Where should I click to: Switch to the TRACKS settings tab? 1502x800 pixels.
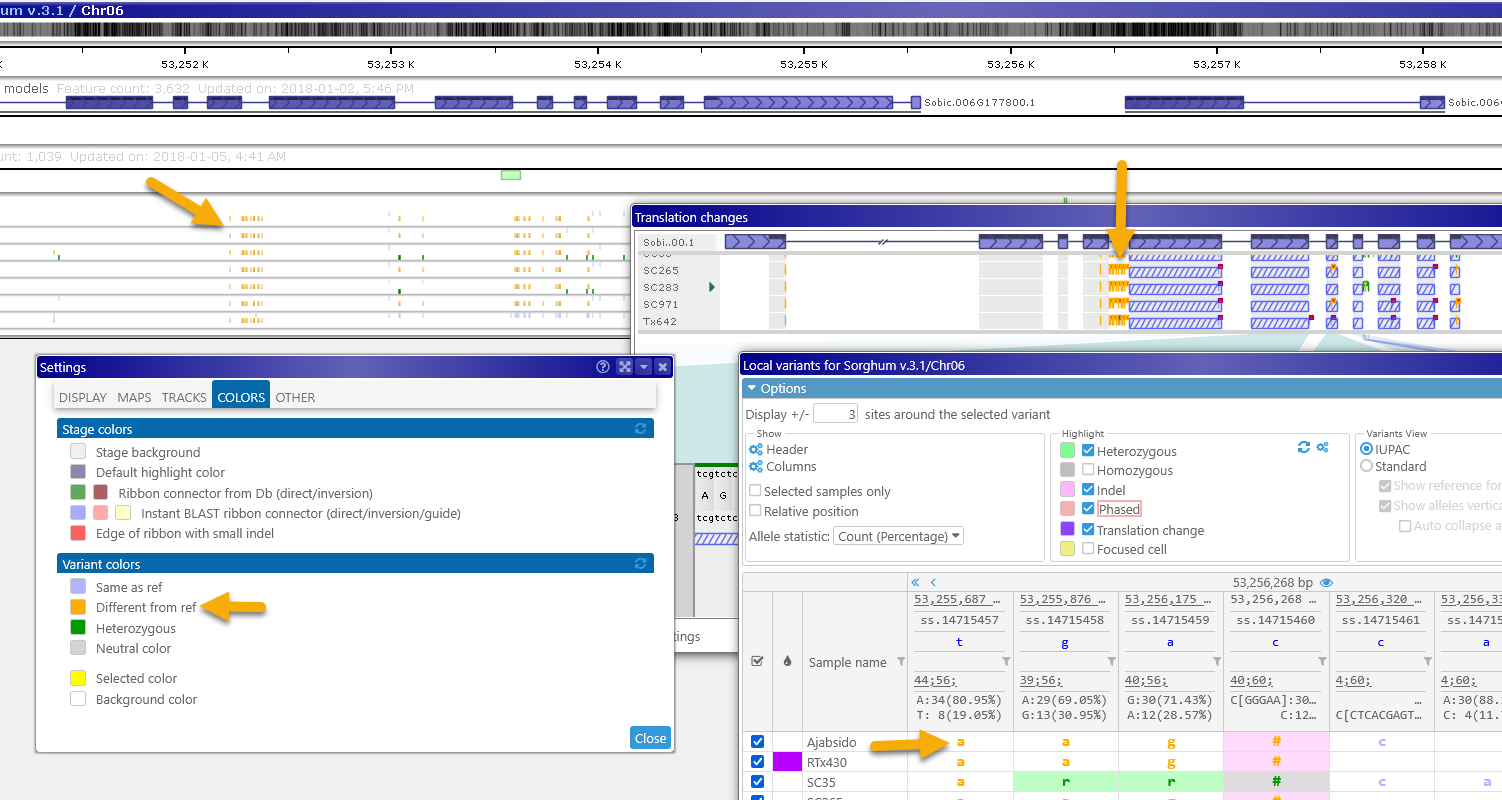tap(184, 397)
